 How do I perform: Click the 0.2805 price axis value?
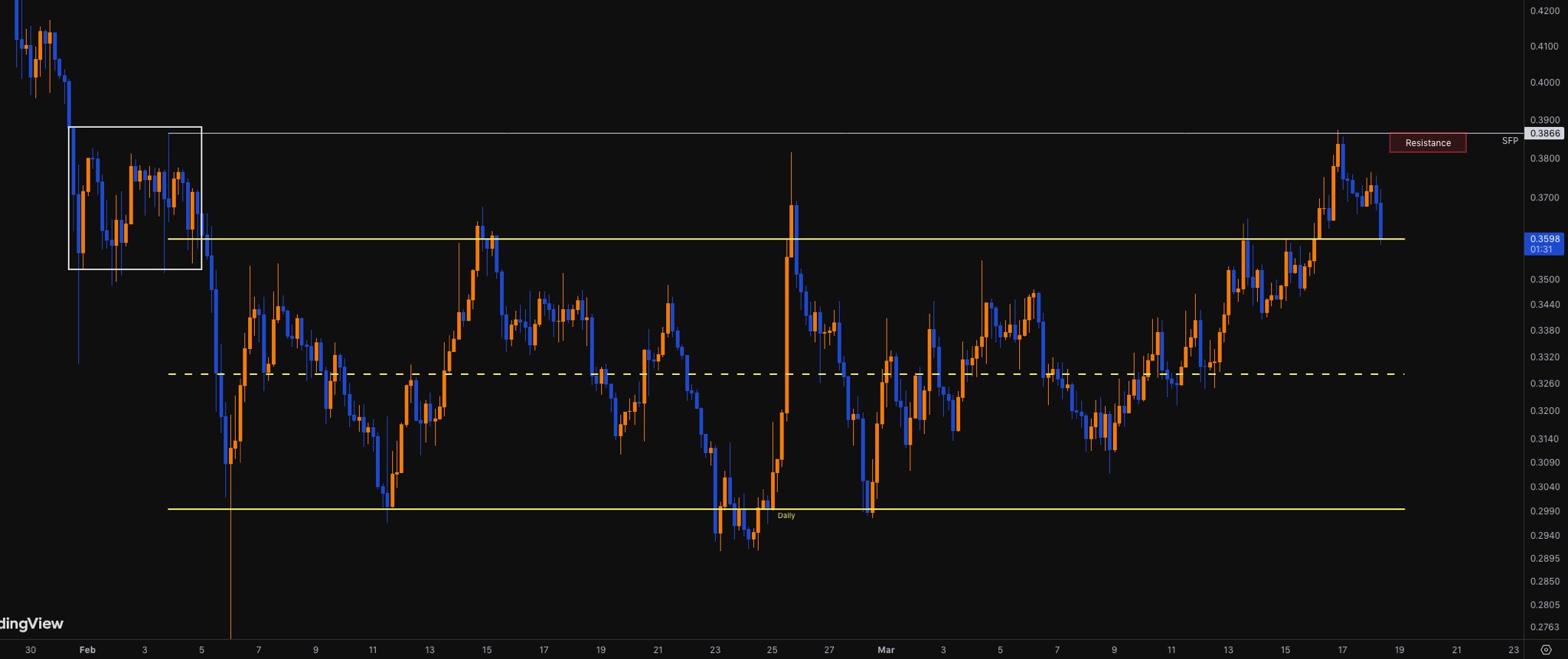pos(1544,605)
